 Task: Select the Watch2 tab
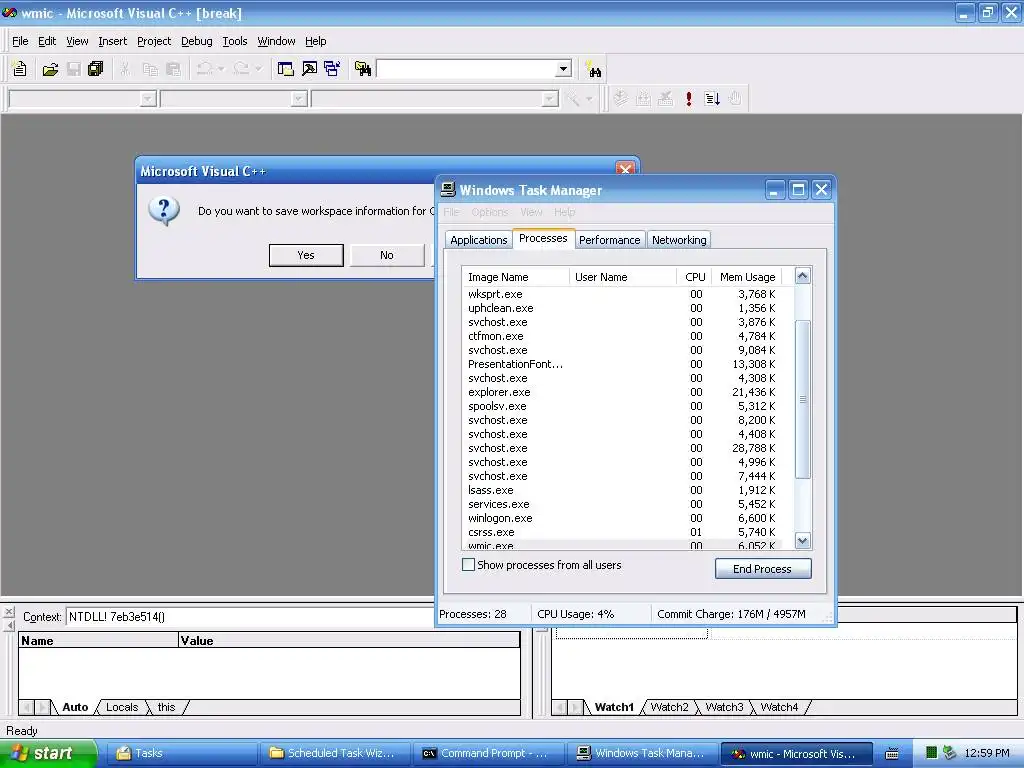pos(669,707)
